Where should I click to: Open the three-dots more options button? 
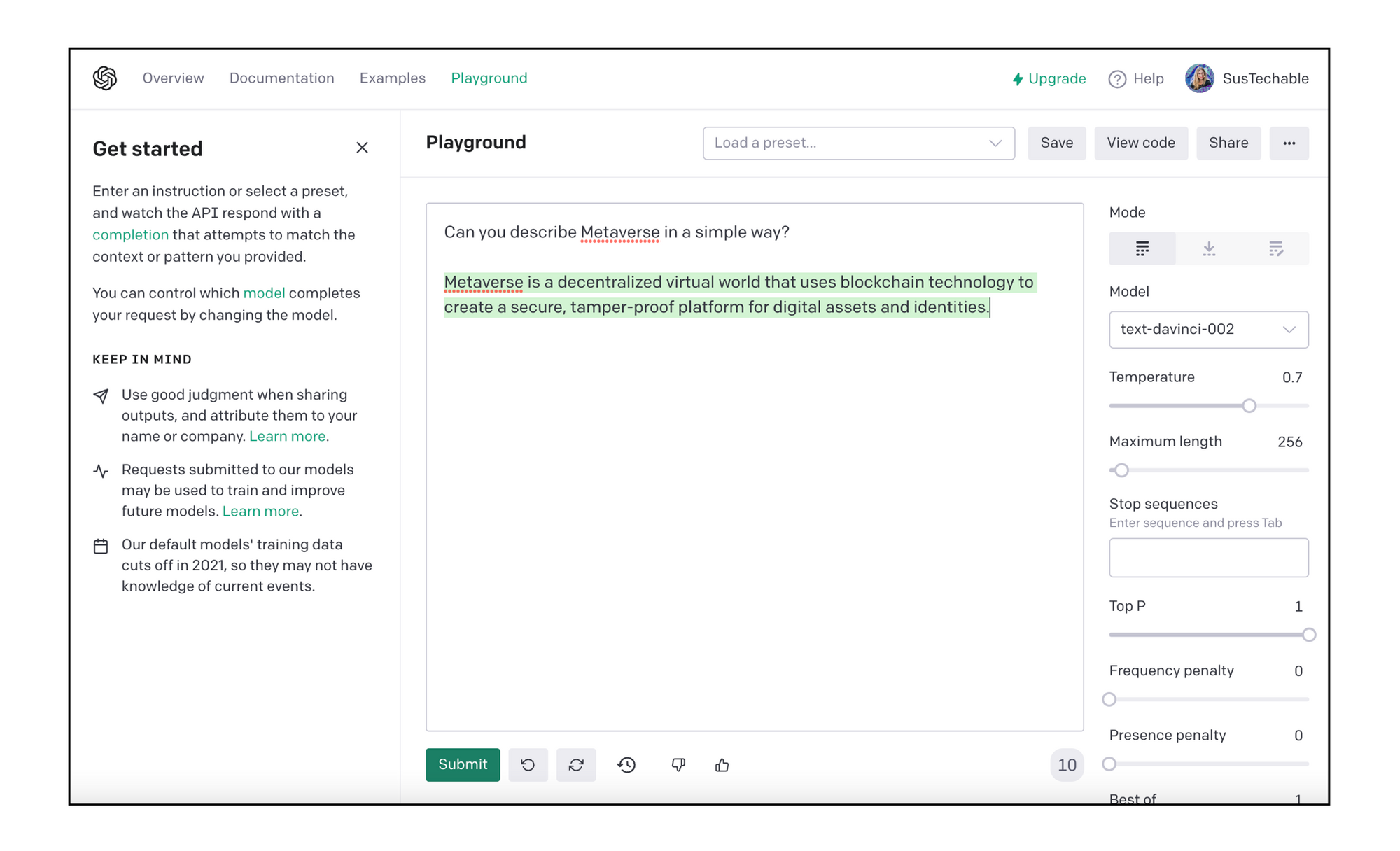click(x=1289, y=143)
